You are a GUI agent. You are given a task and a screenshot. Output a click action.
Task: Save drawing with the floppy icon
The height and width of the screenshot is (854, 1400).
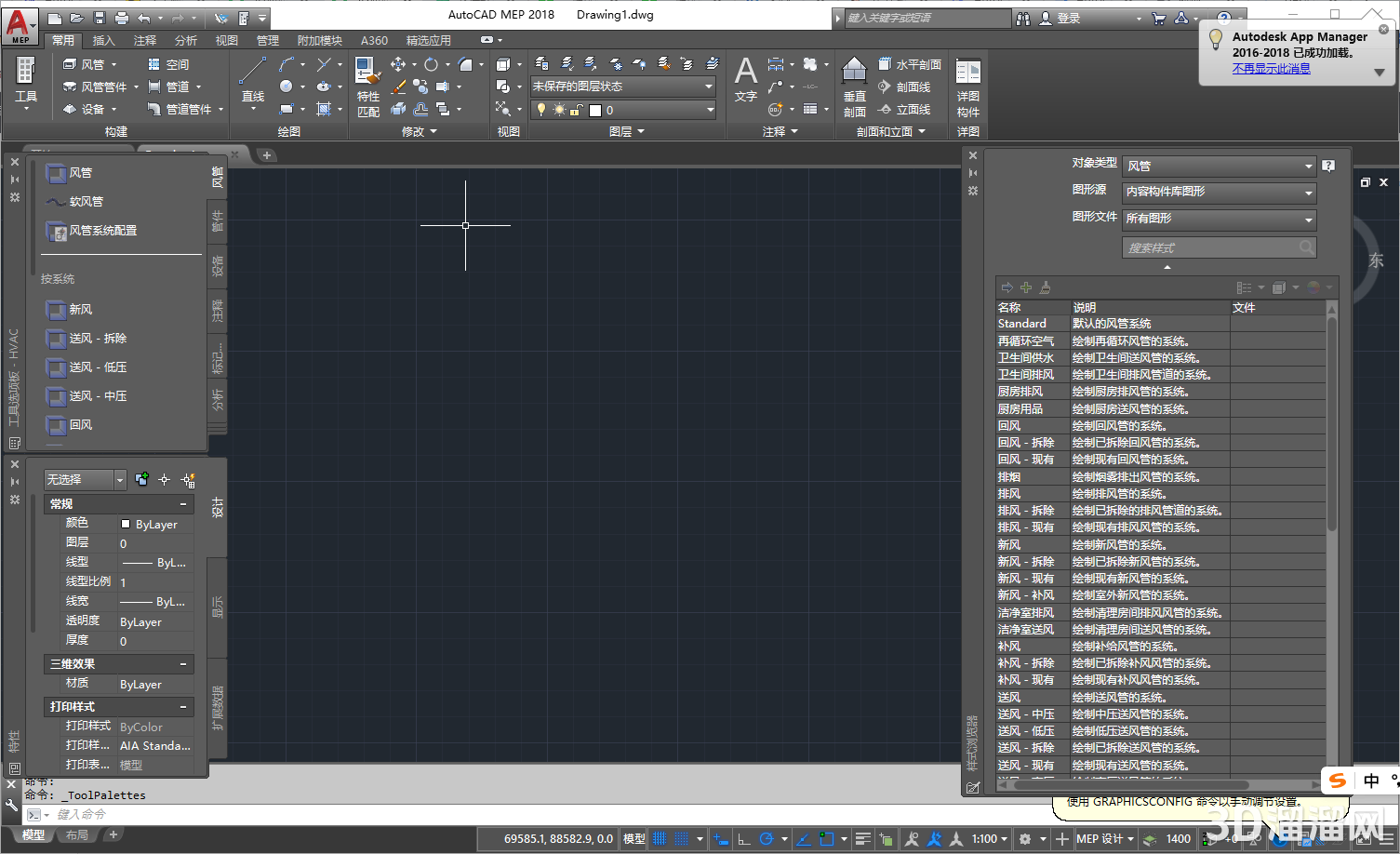pos(100,18)
